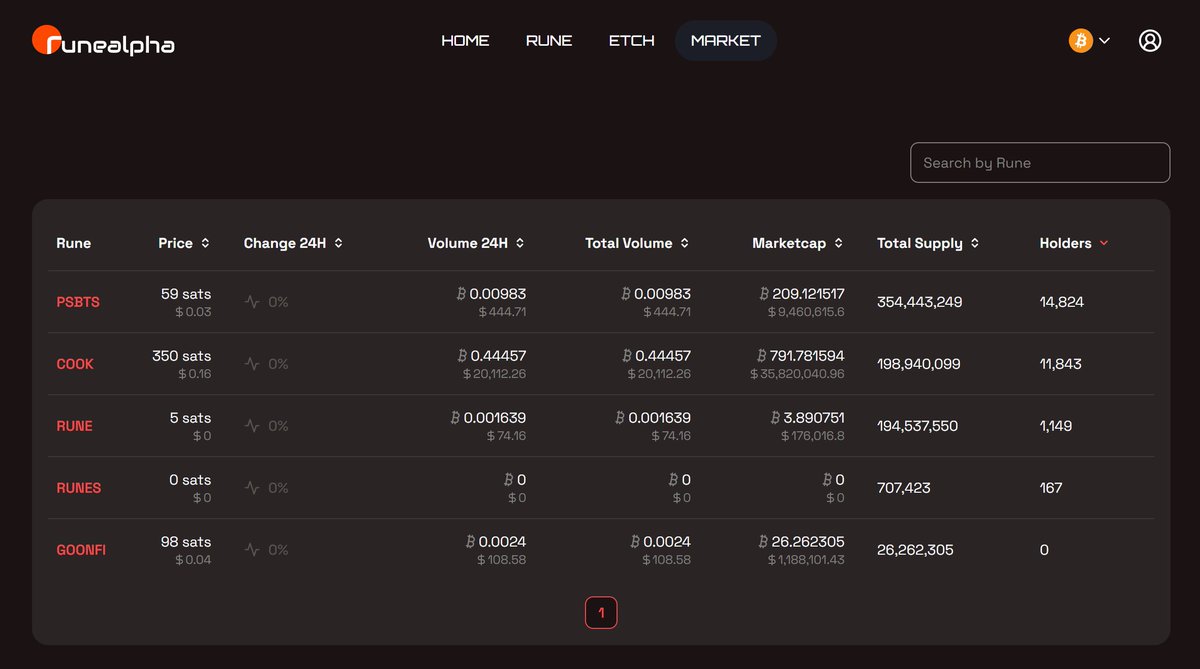Click the runealpha logo
1200x669 pixels.
pos(103,42)
